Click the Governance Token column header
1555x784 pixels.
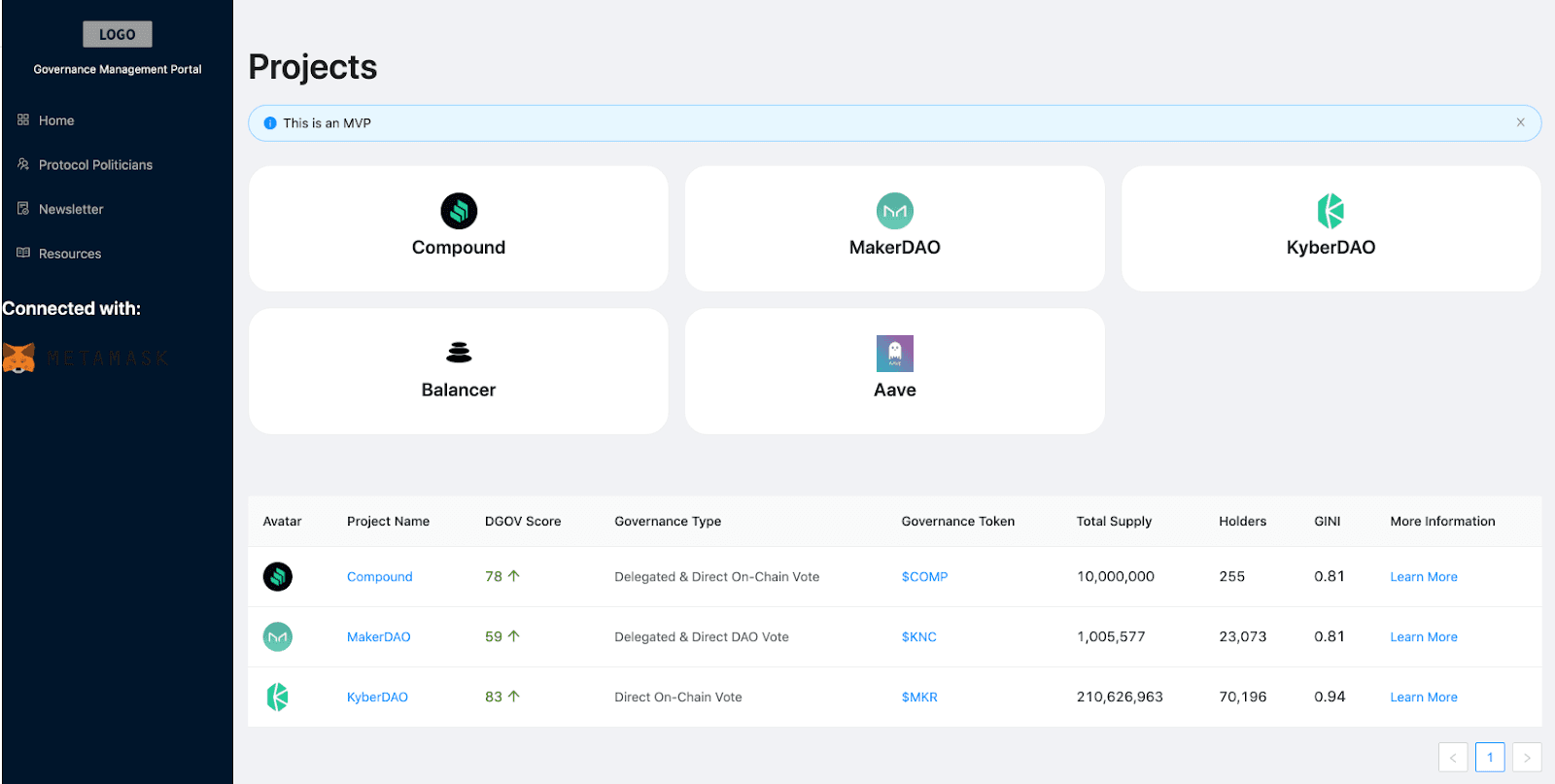click(x=958, y=522)
